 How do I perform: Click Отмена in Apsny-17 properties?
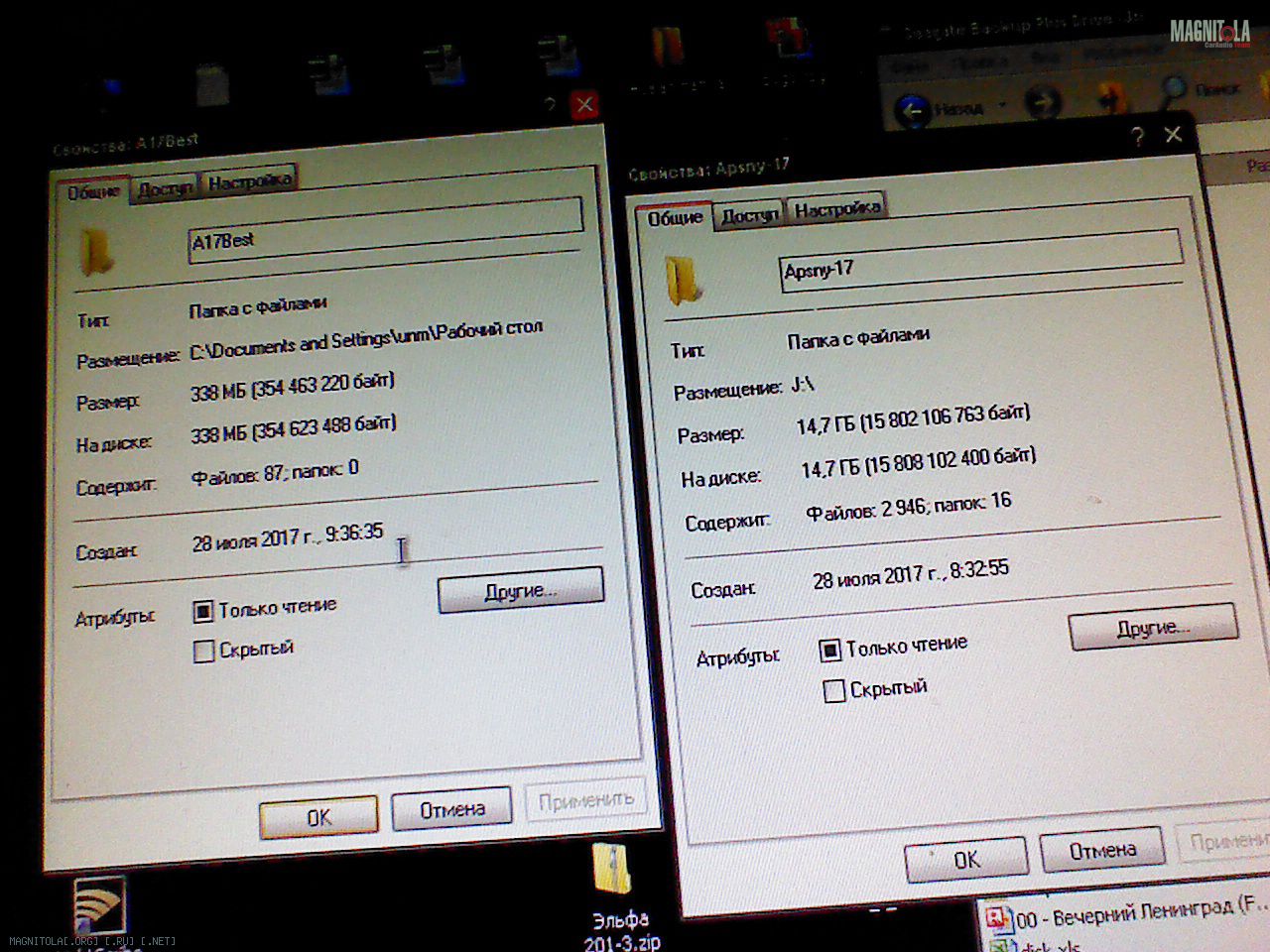[x=1101, y=851]
